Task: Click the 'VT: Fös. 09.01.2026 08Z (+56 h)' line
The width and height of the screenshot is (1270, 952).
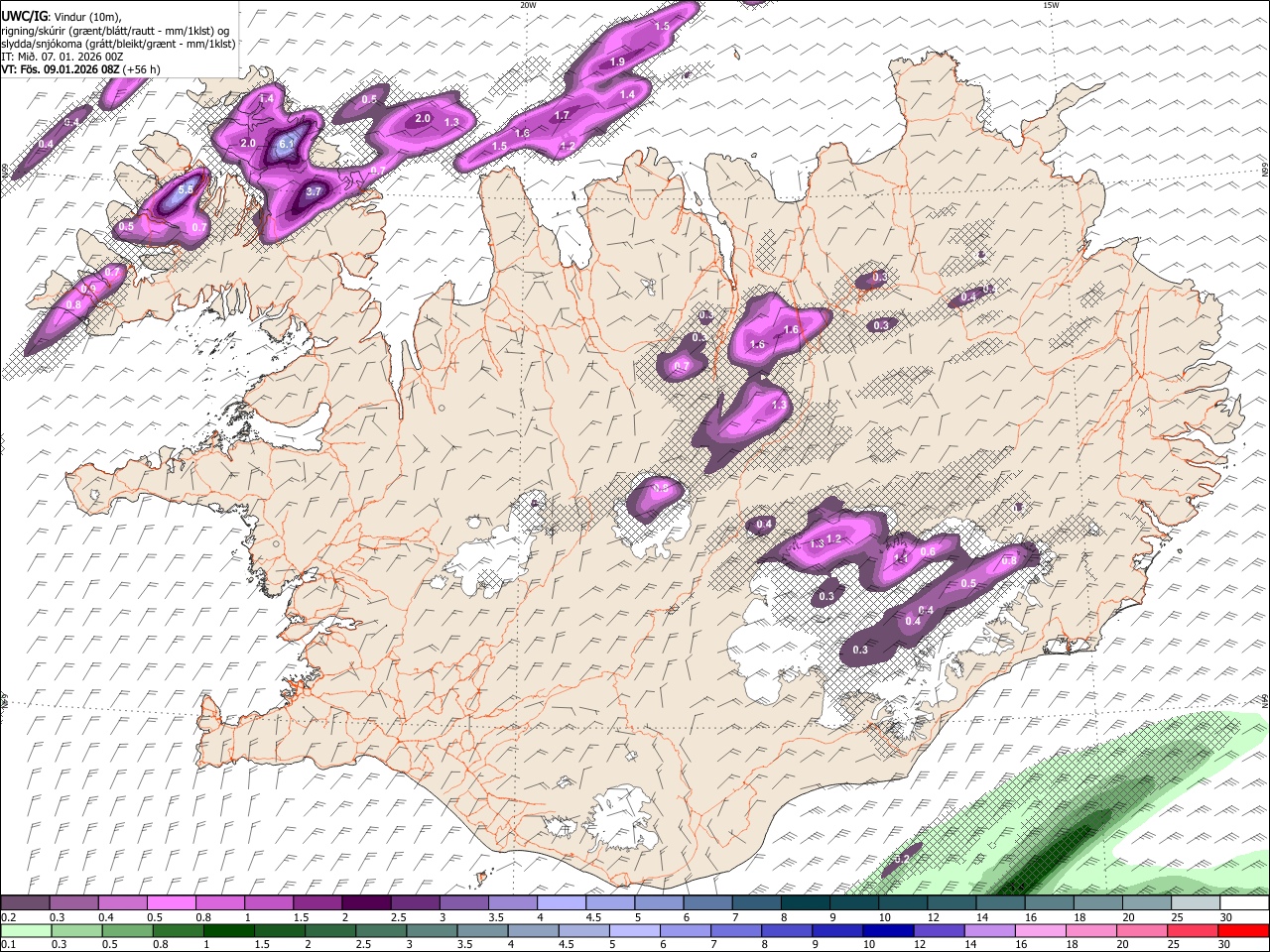Action: [x=81, y=69]
